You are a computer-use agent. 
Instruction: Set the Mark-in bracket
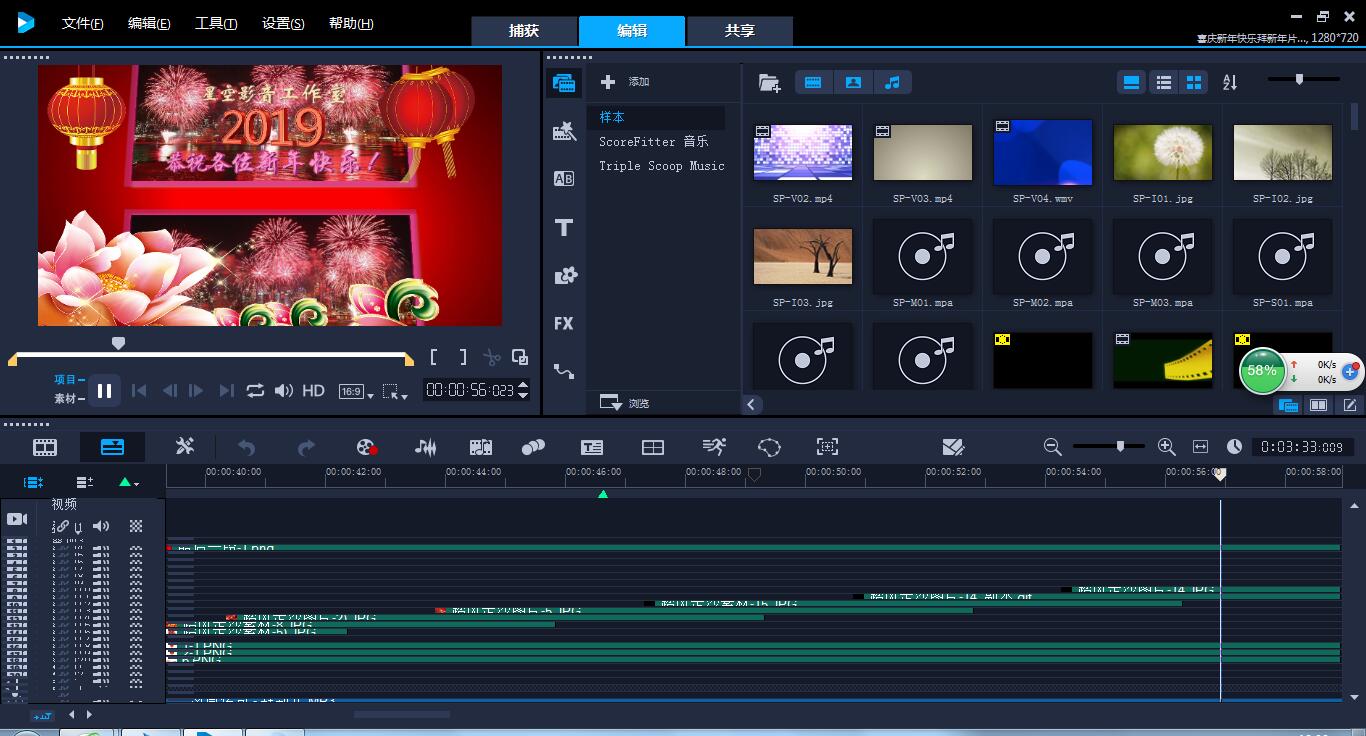pyautogui.click(x=434, y=357)
